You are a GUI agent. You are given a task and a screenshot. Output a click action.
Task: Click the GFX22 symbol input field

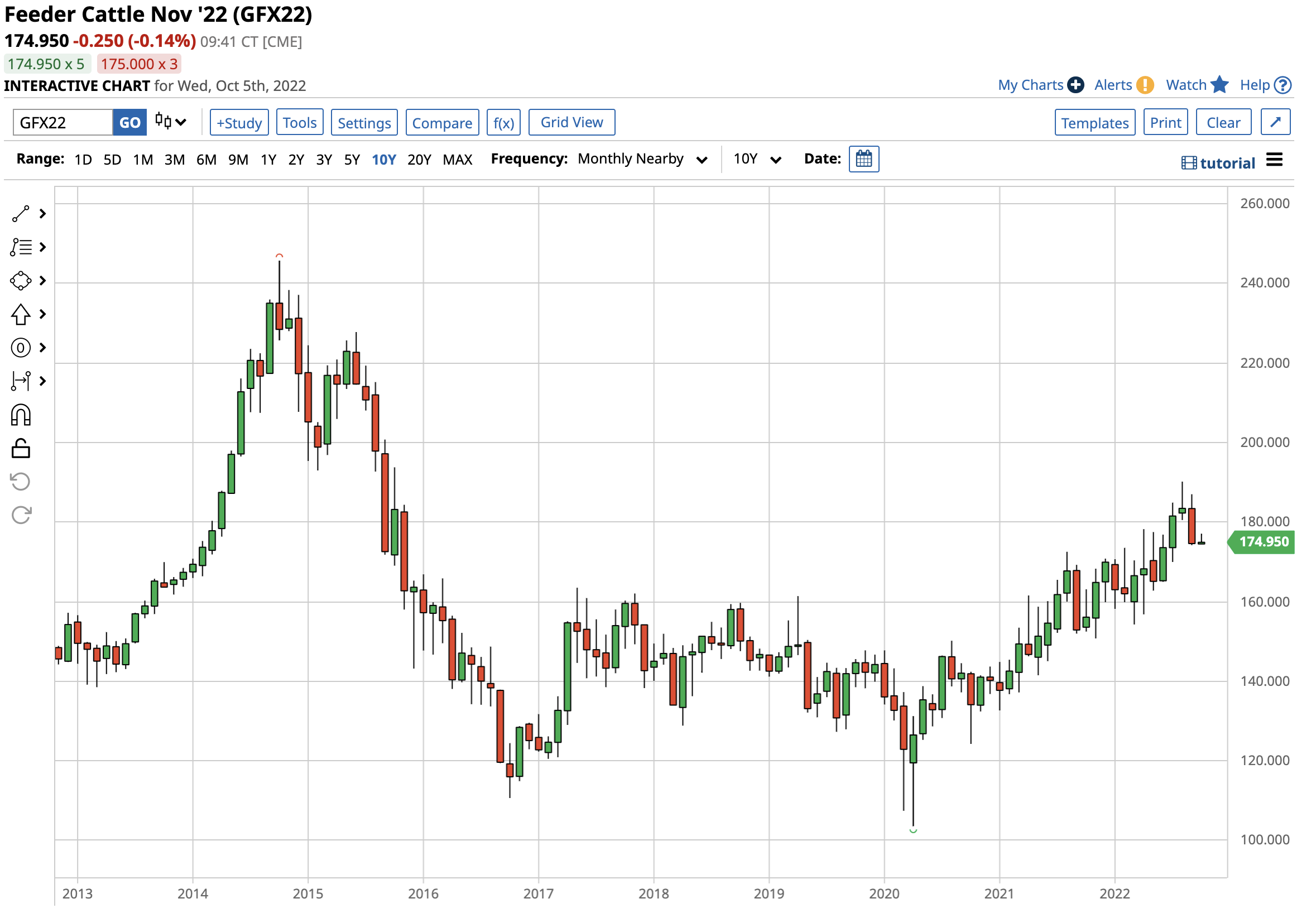tap(63, 123)
